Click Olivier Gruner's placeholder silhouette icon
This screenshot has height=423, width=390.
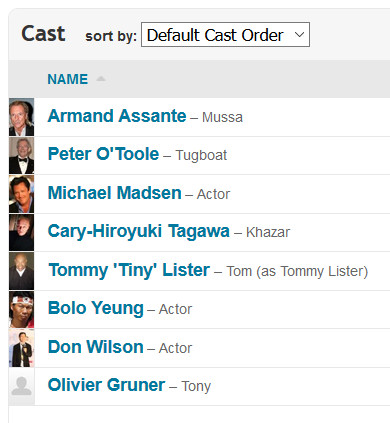click(x=21, y=387)
